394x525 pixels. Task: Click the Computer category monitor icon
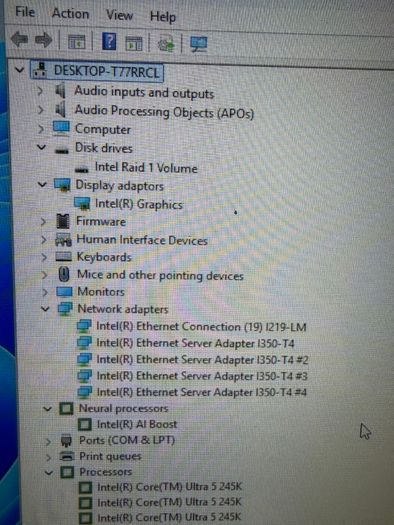tap(62, 128)
